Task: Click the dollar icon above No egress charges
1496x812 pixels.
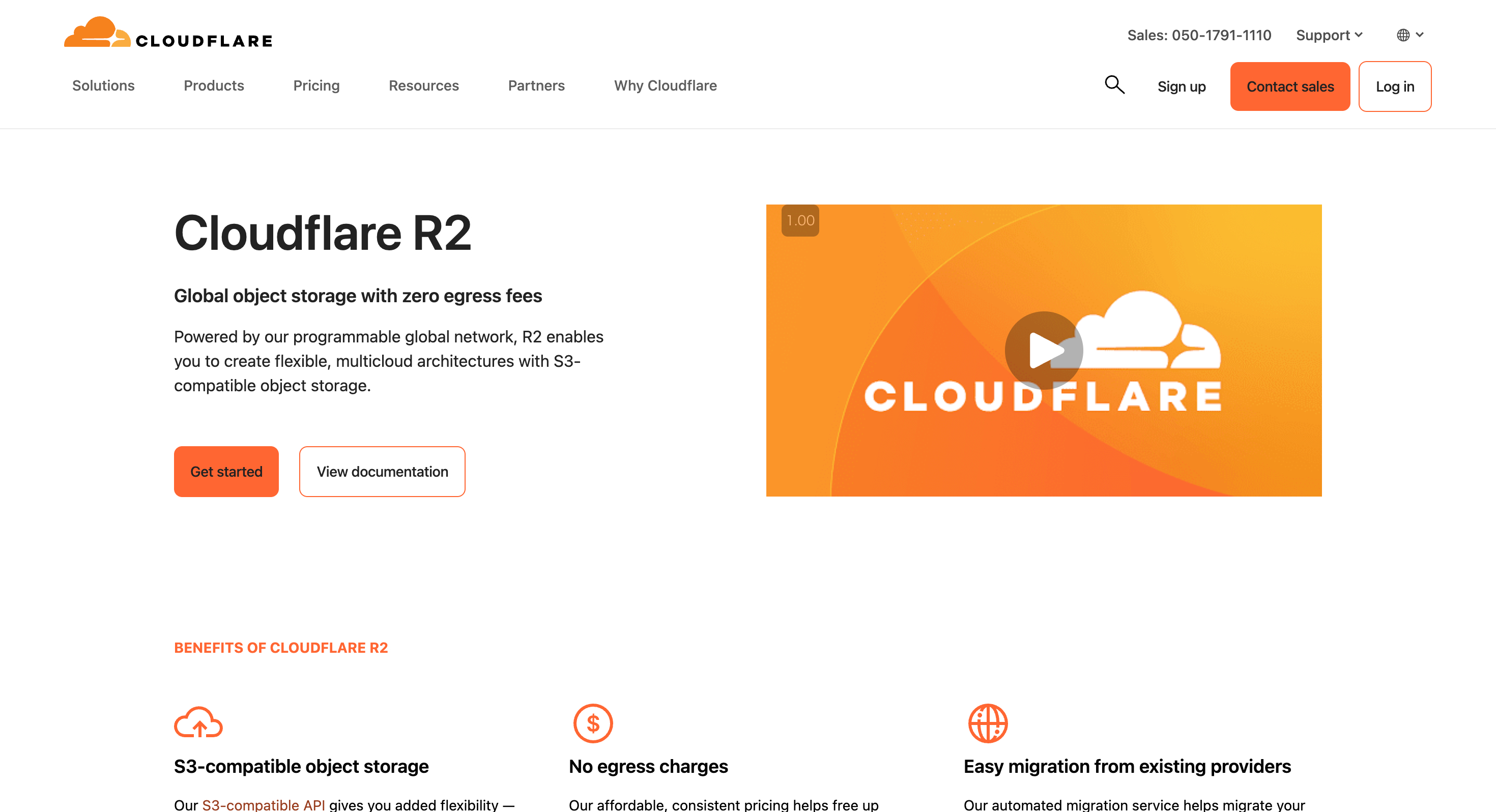Action: point(593,723)
